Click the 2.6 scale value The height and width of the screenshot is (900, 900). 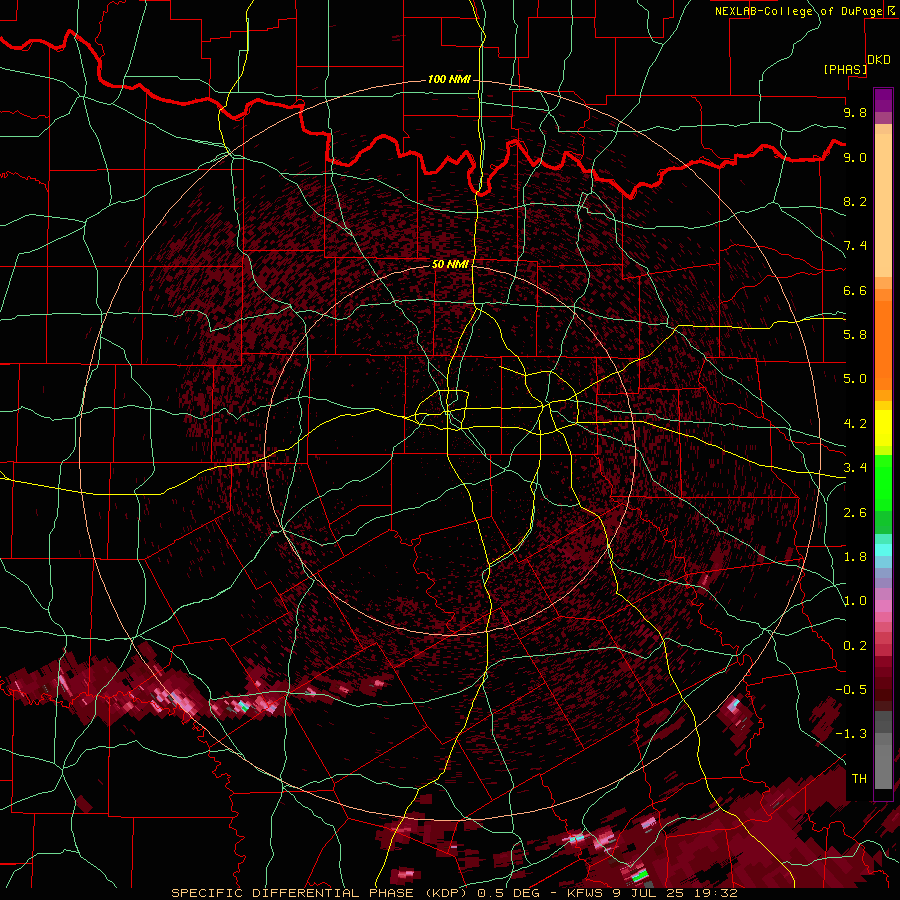click(x=855, y=513)
